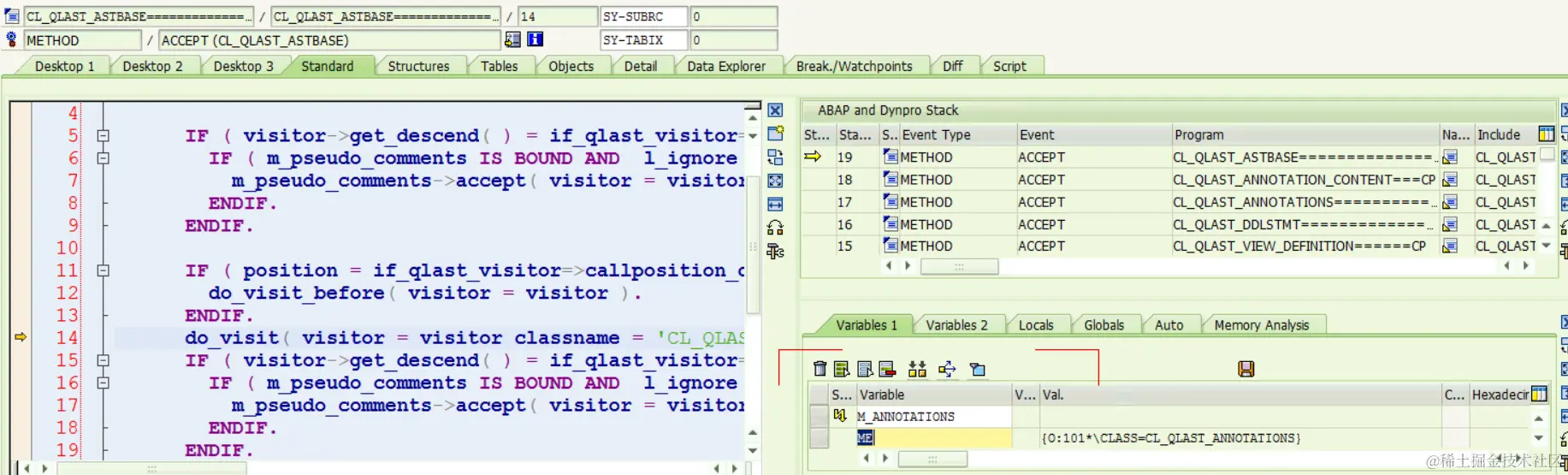Click the binoculars-style find icon in Variables toolbar
Screen dimensions: 1568x475
coord(917,369)
